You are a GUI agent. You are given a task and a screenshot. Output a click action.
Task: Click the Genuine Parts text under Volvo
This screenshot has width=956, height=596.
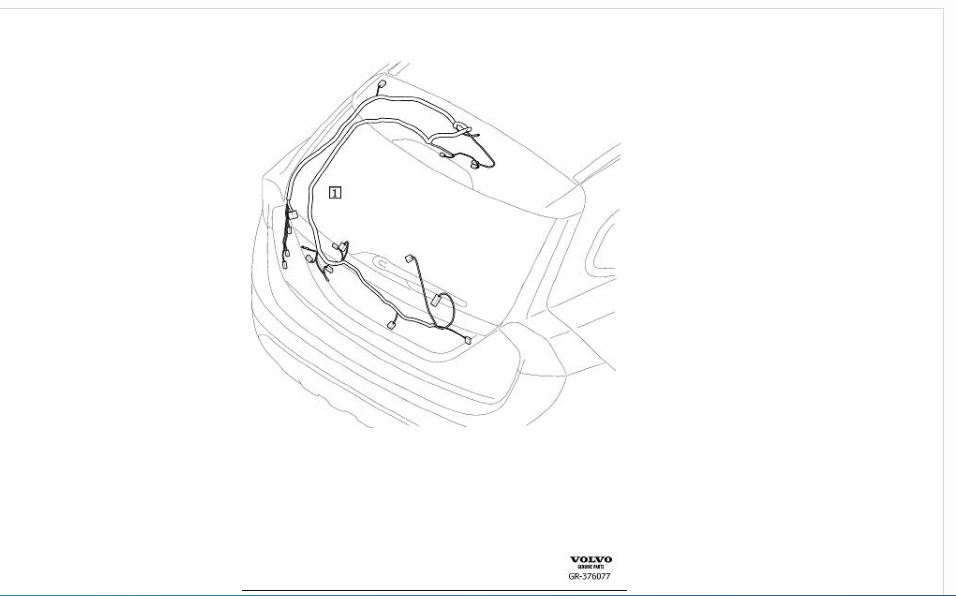(x=591, y=567)
